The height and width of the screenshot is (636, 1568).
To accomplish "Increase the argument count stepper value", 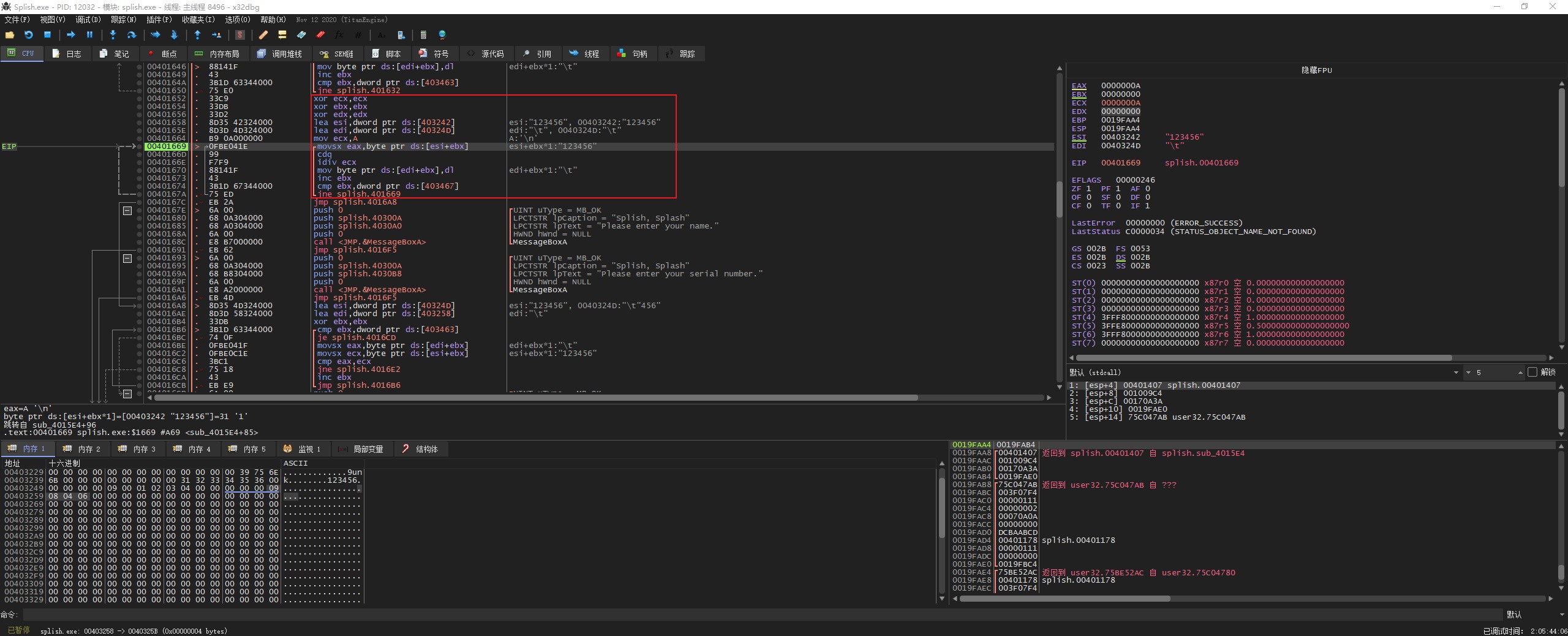I will pyautogui.click(x=1520, y=371).
